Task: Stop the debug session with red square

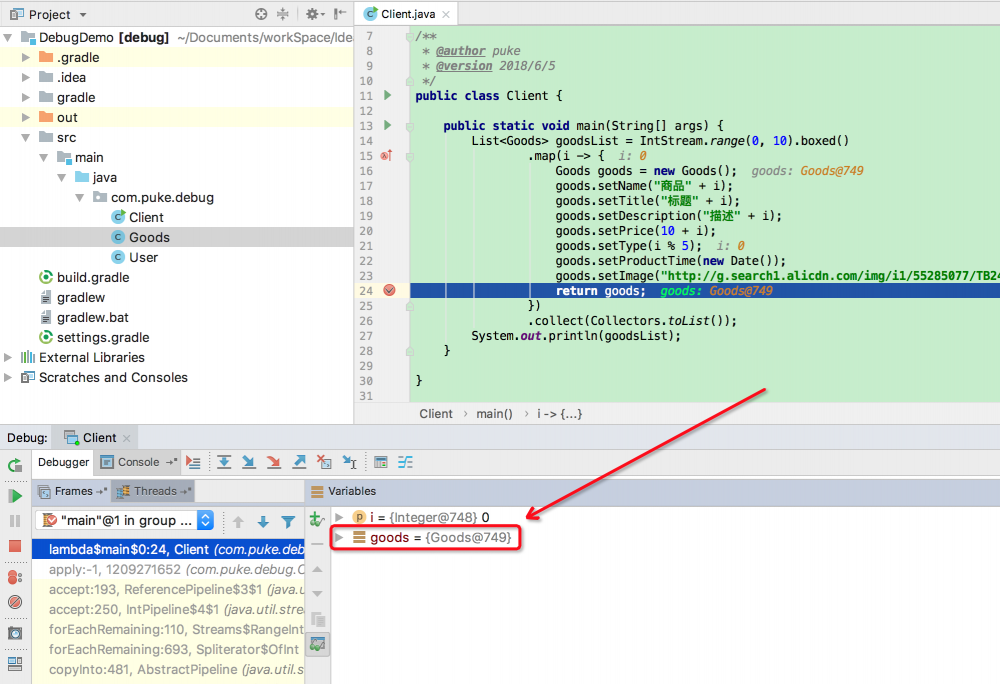Action: pos(15,546)
